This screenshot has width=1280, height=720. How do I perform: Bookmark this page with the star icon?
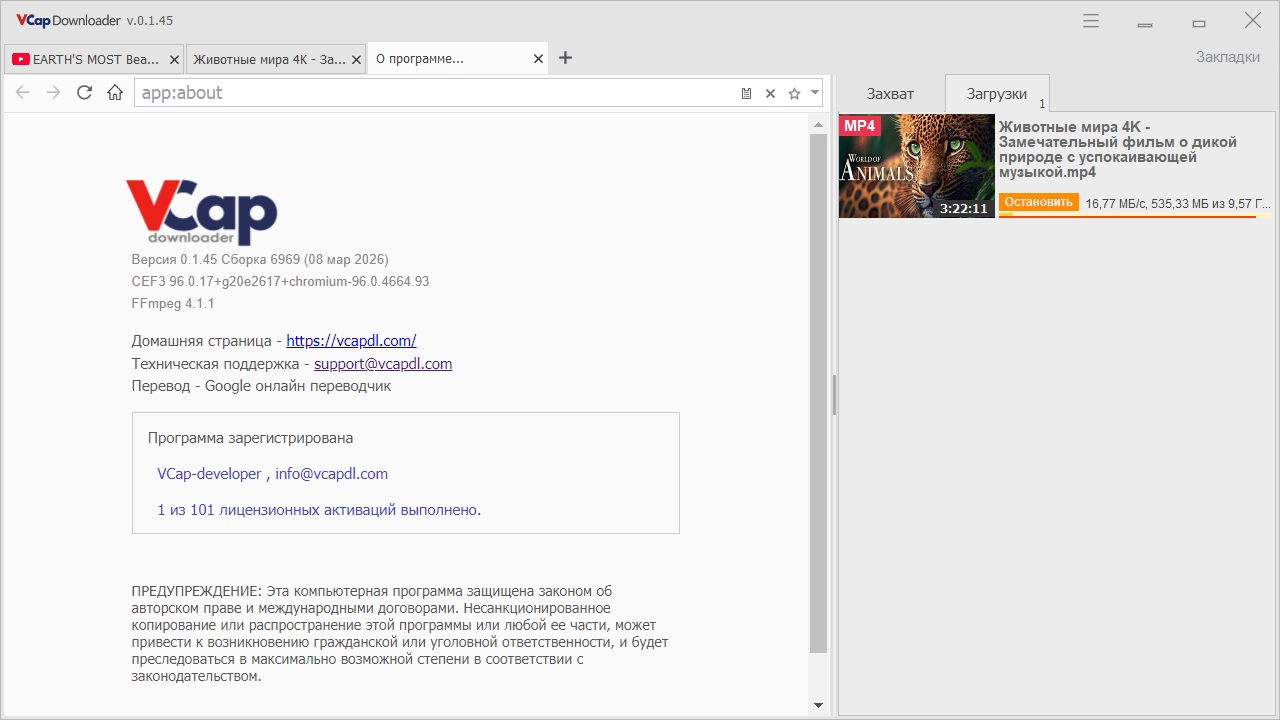coord(794,93)
